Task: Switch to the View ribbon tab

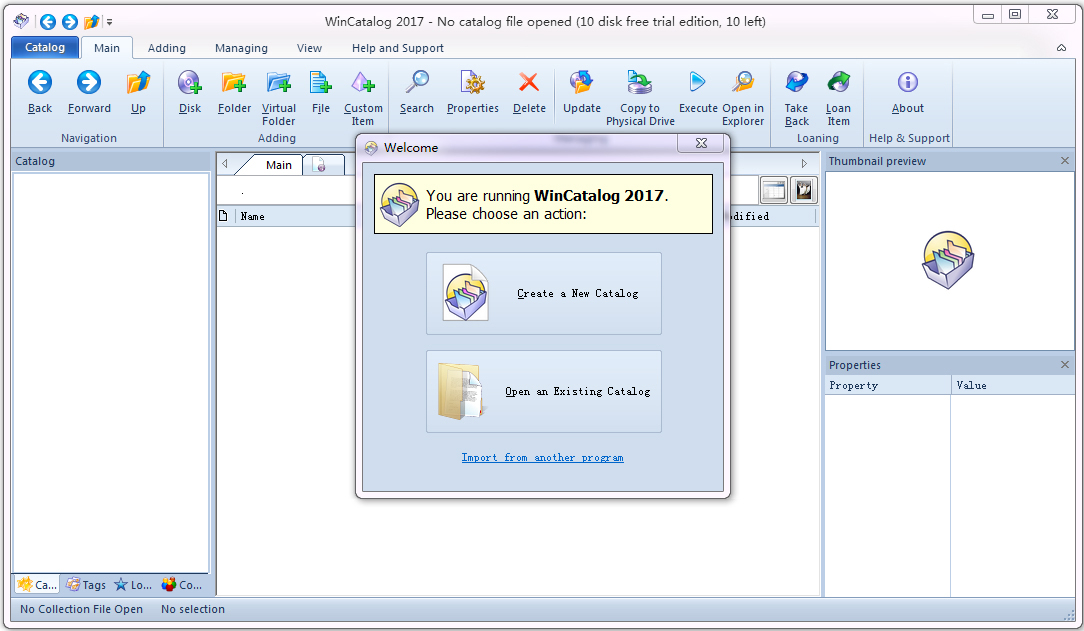Action: pos(309,48)
